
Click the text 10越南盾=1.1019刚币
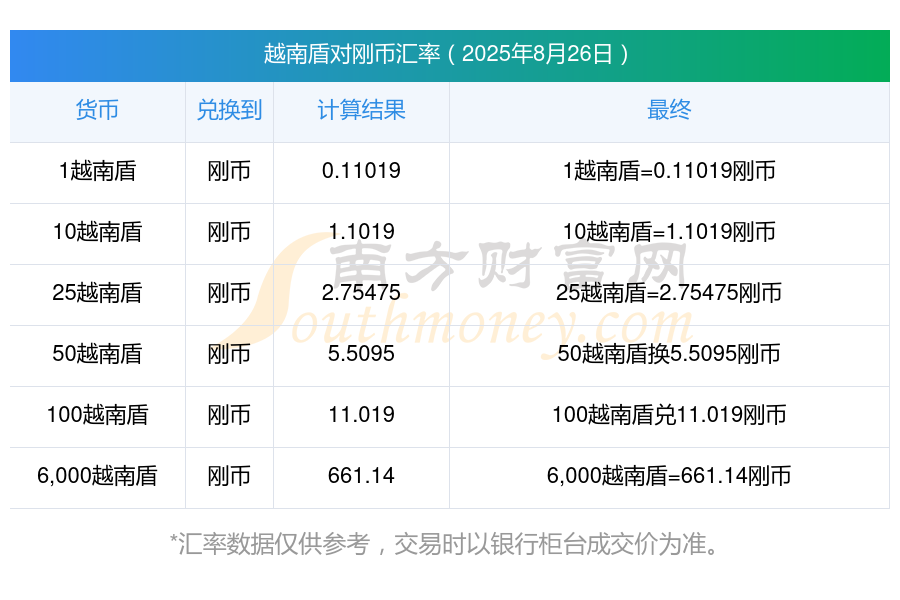point(669,232)
